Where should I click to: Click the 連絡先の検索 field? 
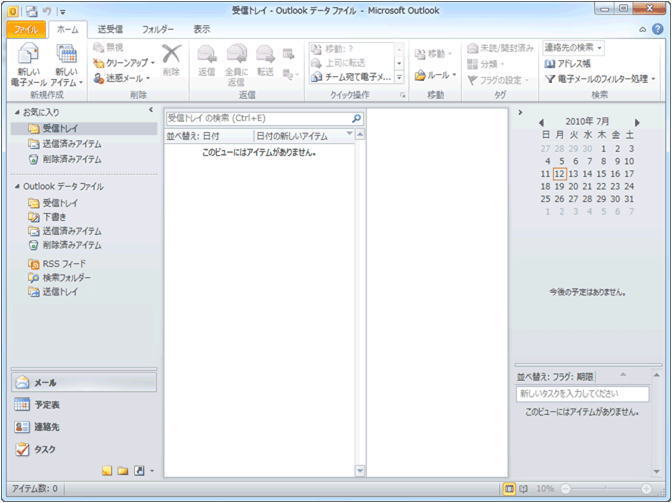[x=573, y=48]
